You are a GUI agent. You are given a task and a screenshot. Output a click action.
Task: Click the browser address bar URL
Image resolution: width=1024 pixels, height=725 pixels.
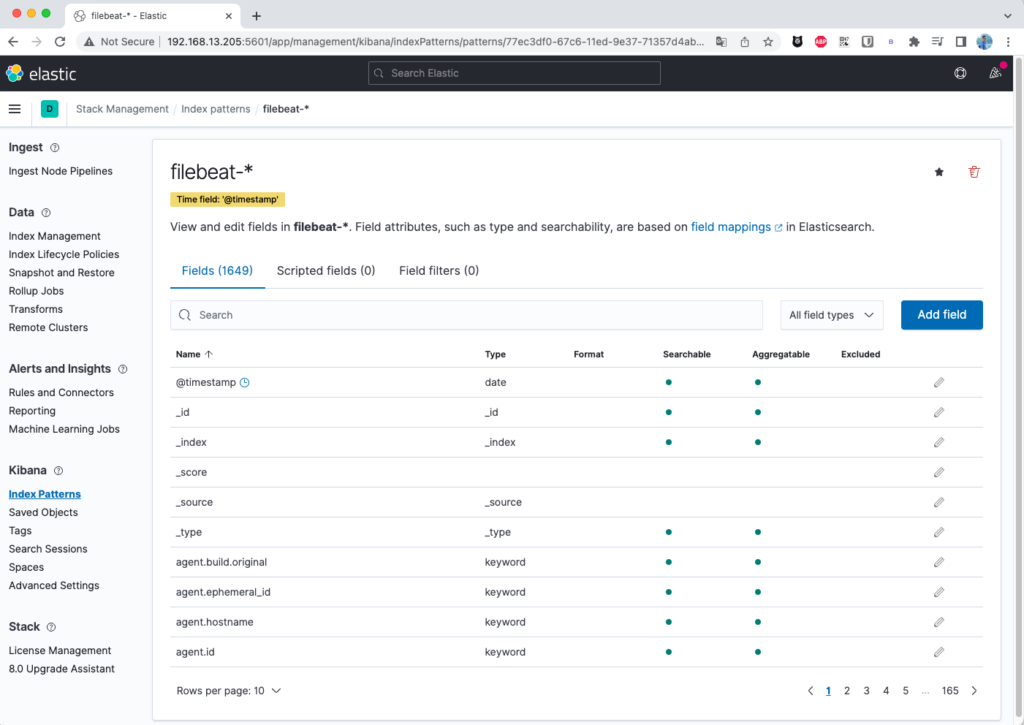coord(435,42)
